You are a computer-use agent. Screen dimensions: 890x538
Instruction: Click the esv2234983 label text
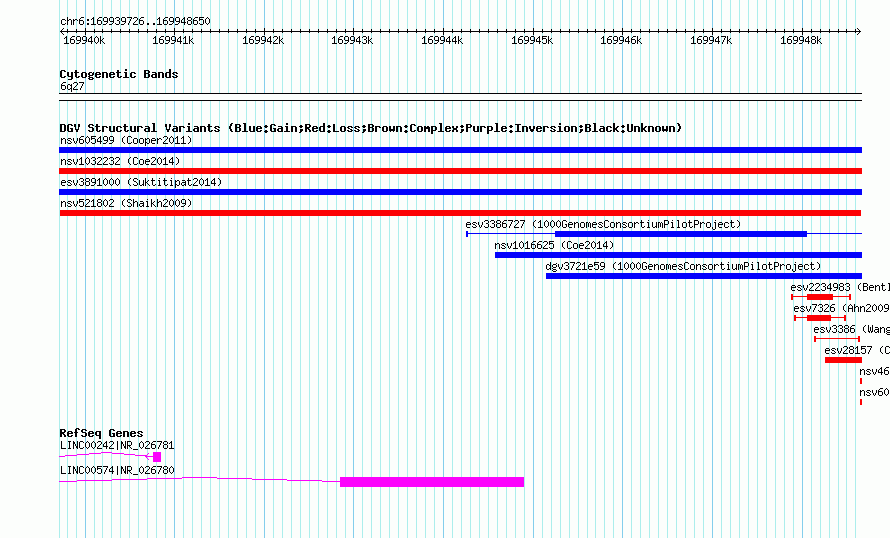[x=821, y=287]
